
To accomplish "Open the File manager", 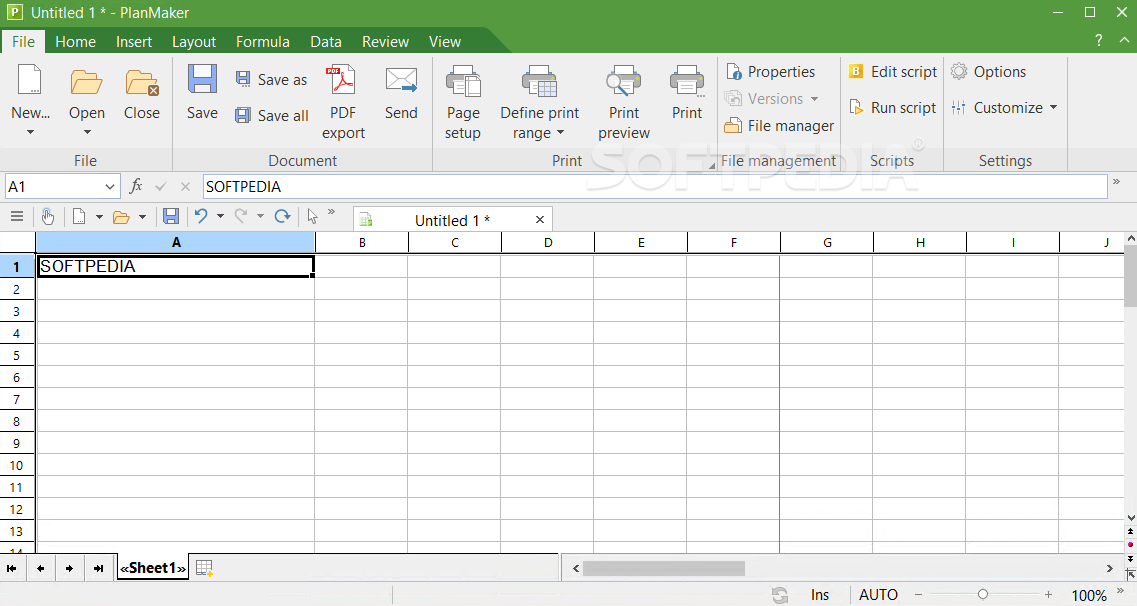I will point(780,125).
